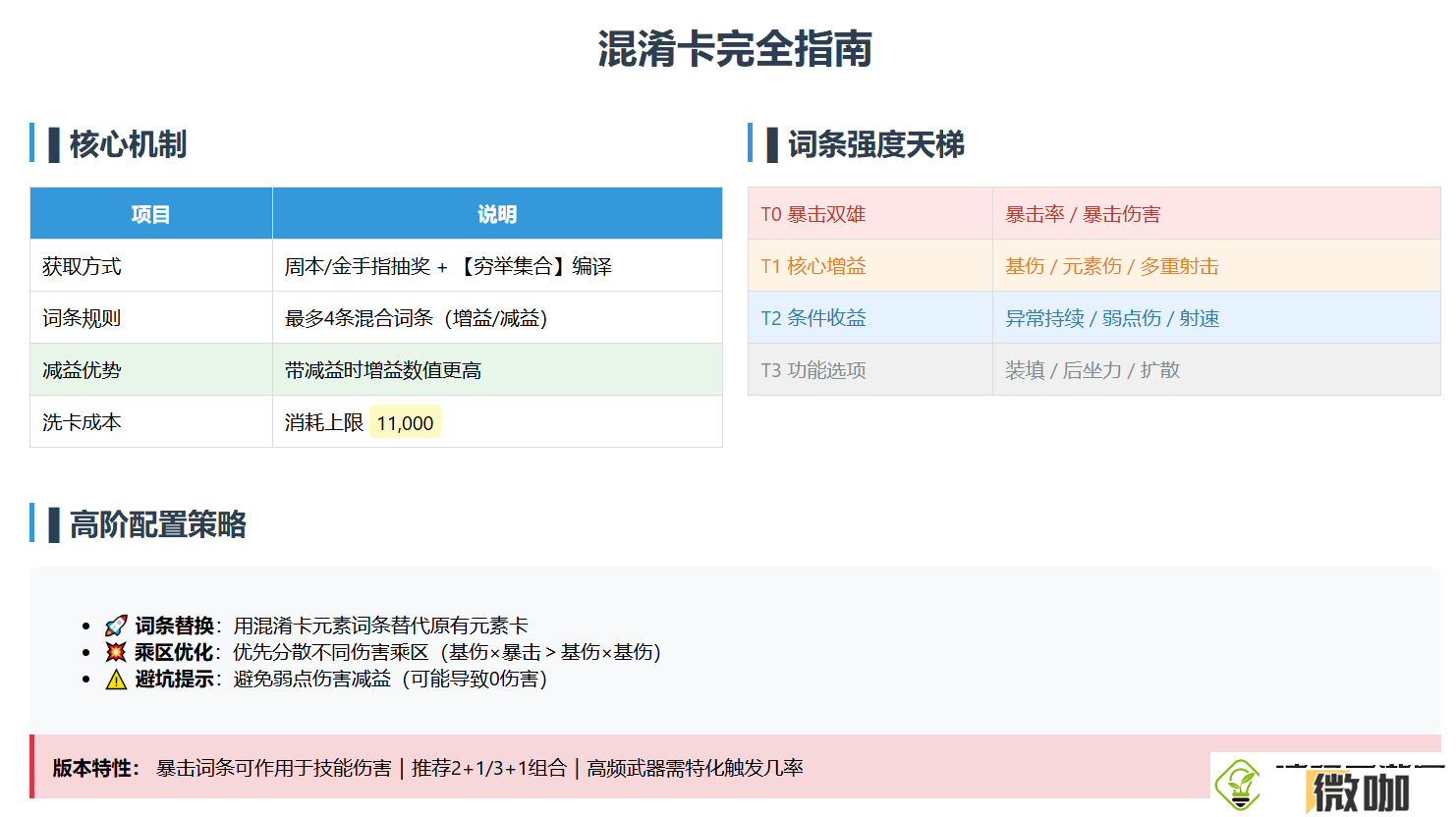Click the T2 条件收益 tier cell

[870, 318]
